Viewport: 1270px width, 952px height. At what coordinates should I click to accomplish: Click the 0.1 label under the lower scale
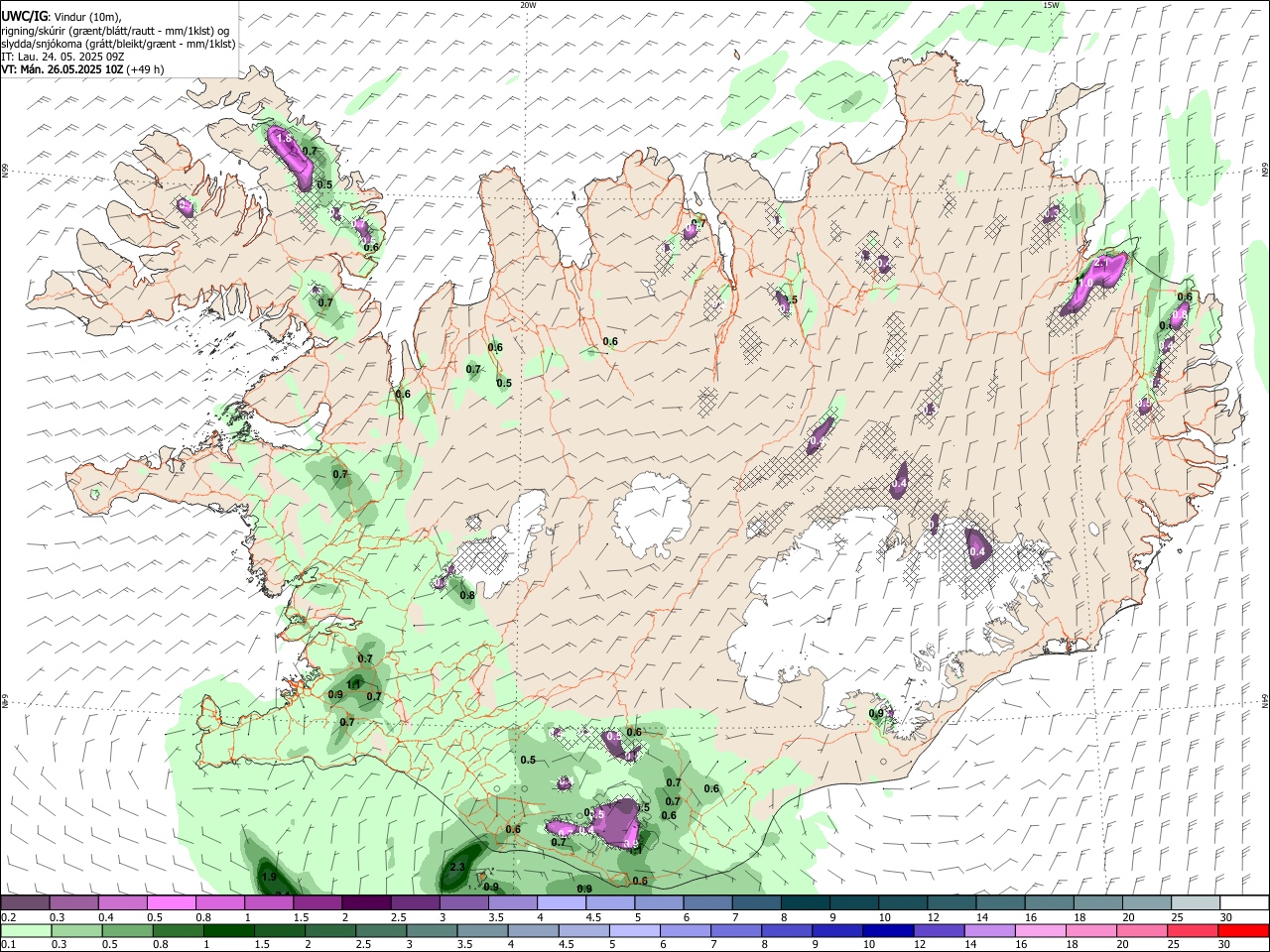click(9, 945)
